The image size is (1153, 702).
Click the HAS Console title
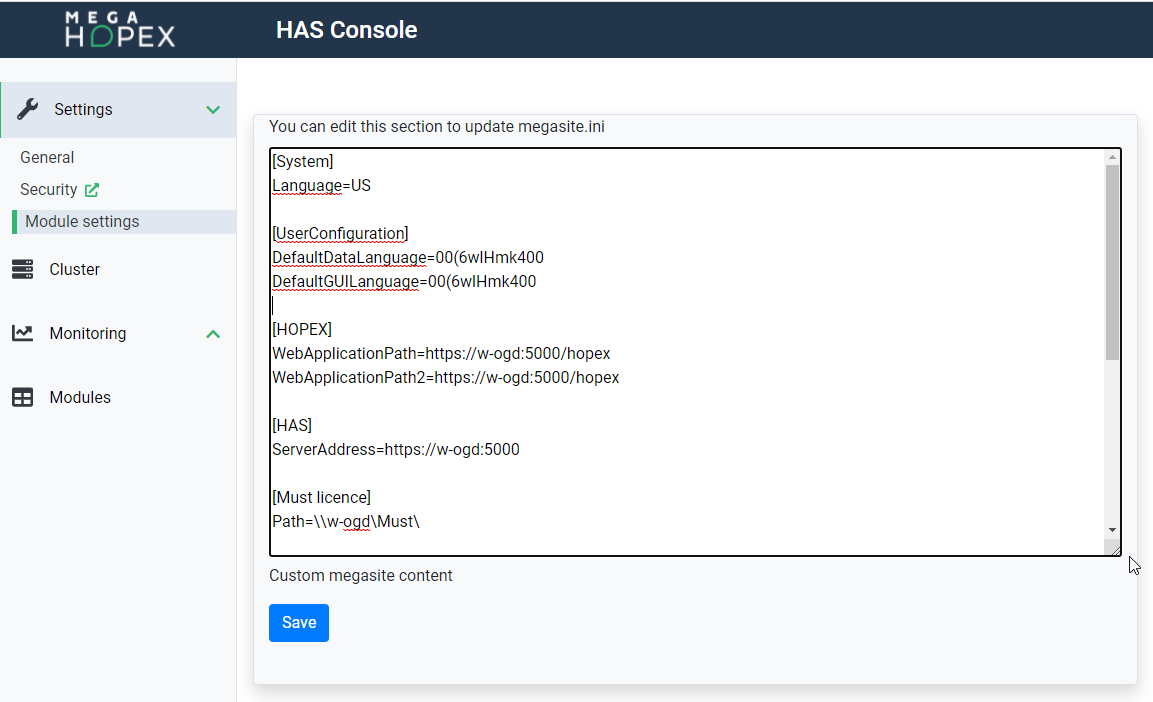pyautogui.click(x=346, y=30)
